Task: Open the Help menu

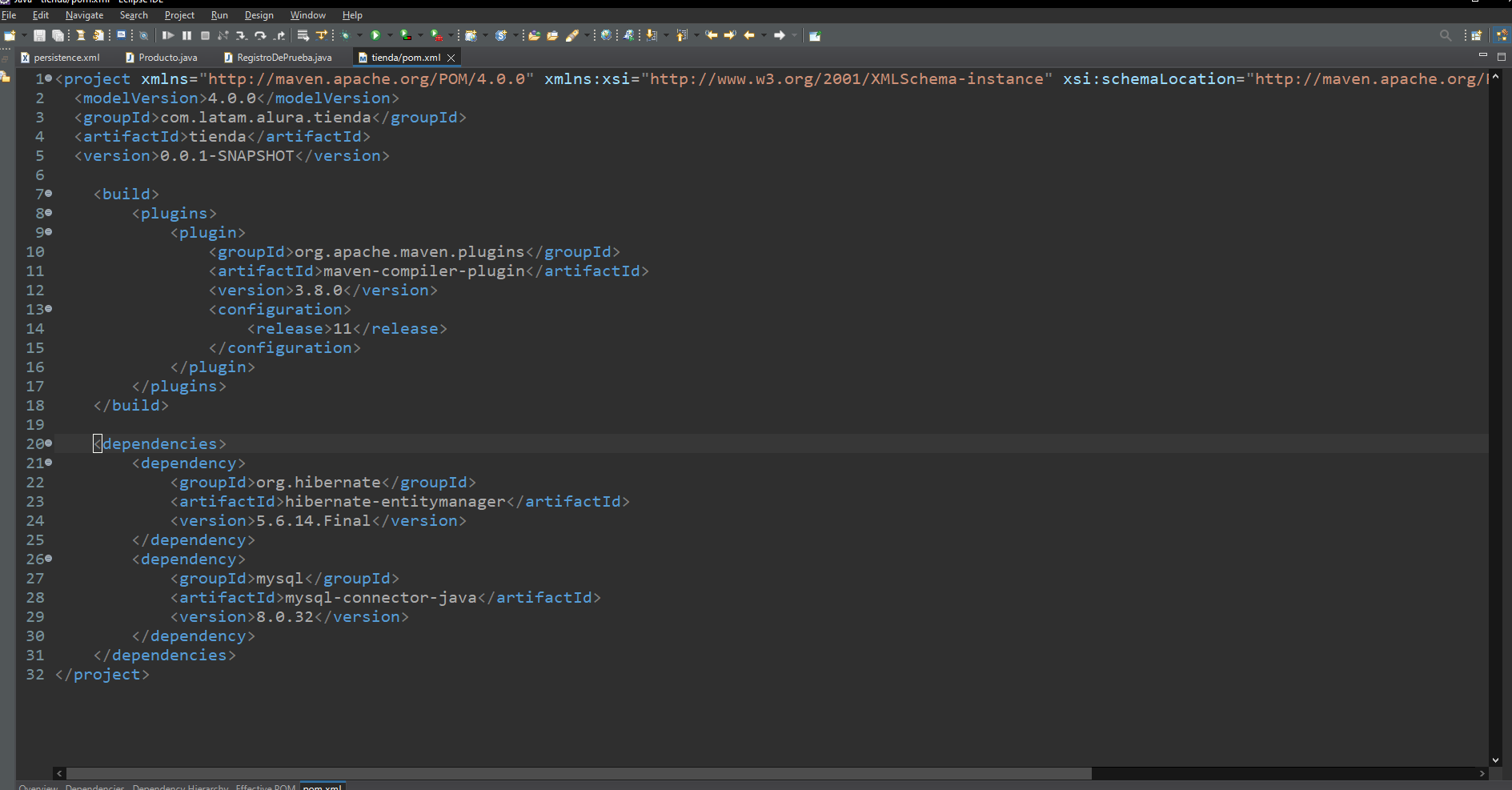Action: point(352,15)
